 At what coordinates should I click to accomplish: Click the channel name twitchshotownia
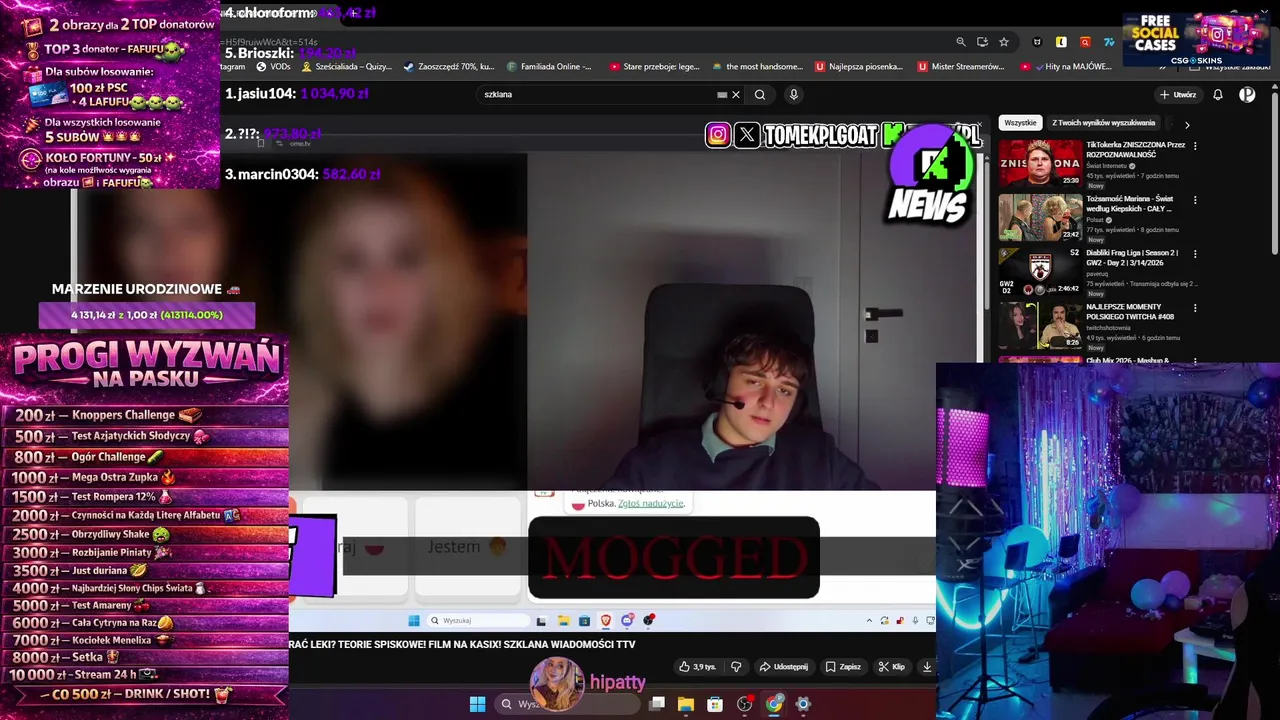point(1111,327)
